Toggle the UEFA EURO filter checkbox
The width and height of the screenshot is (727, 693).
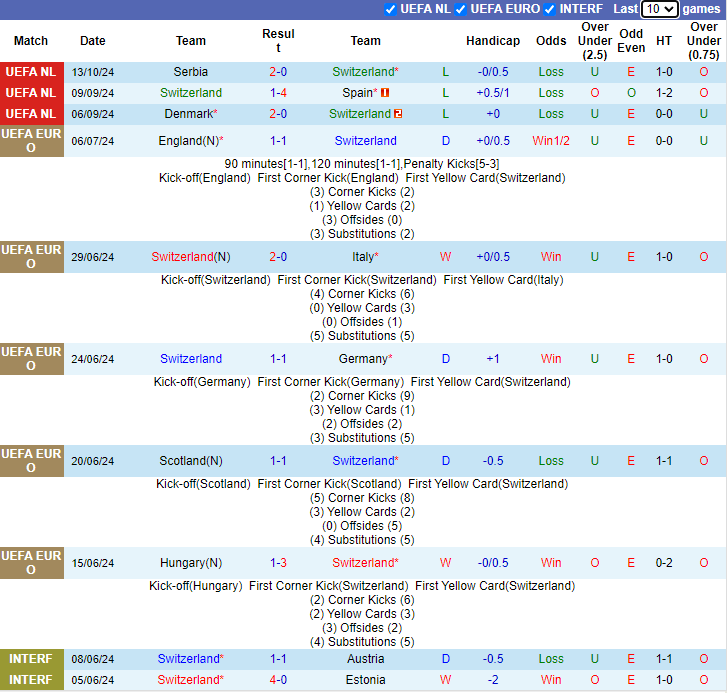coord(461,9)
